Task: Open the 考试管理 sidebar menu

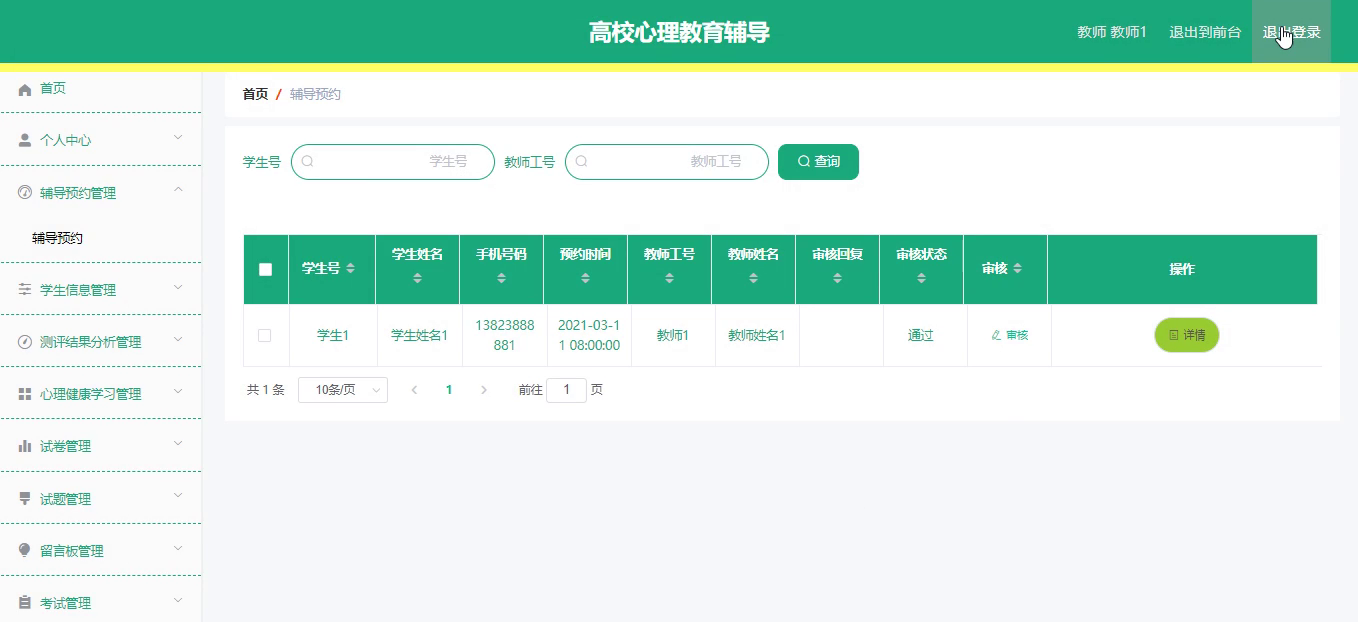Action: tap(100, 603)
